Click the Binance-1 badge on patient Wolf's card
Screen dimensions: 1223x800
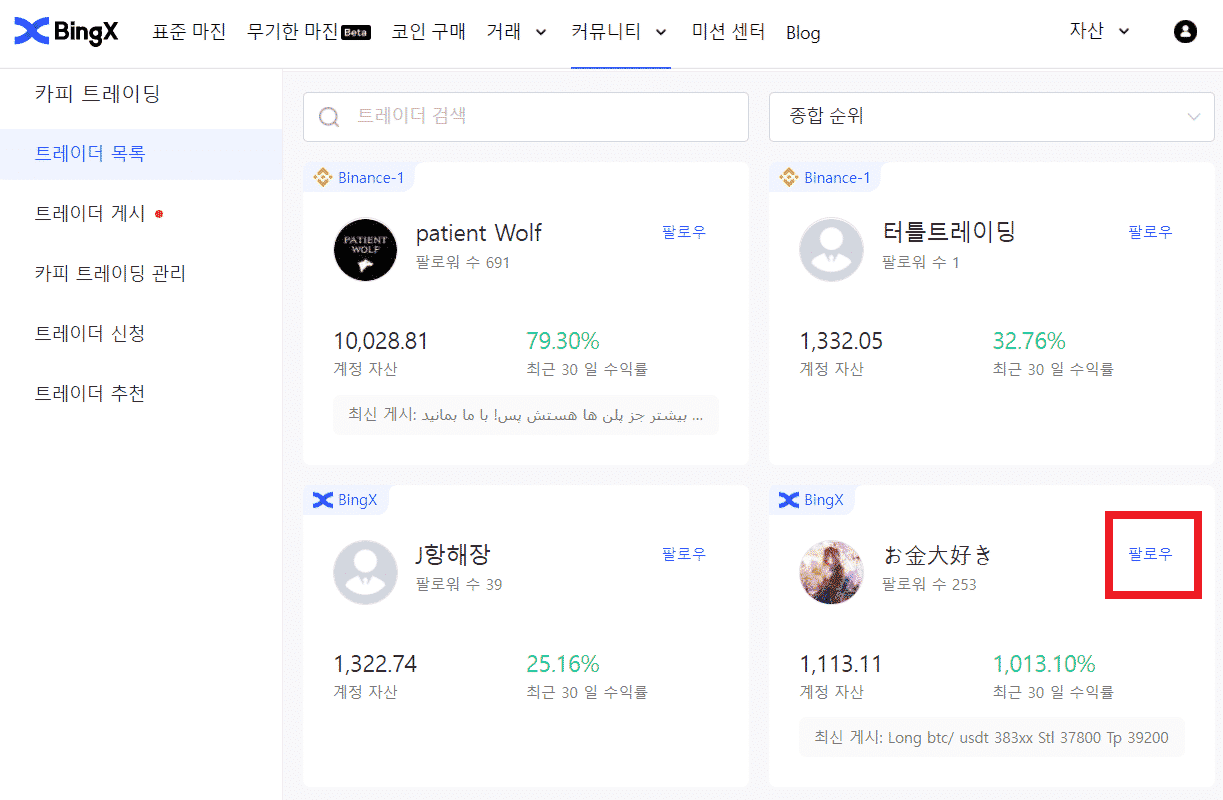point(359,177)
